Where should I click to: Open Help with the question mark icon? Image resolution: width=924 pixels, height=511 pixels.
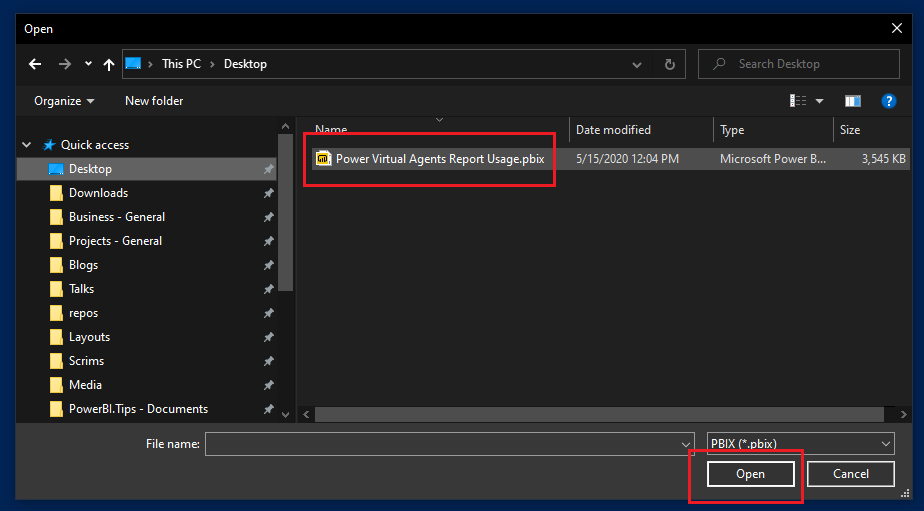[x=889, y=101]
